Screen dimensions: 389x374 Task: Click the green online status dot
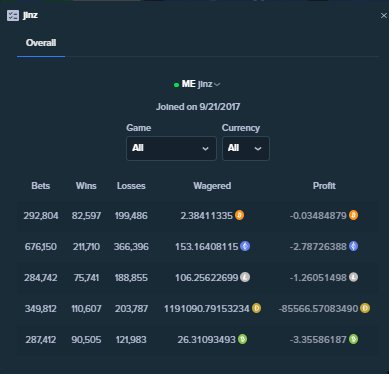tap(176, 85)
